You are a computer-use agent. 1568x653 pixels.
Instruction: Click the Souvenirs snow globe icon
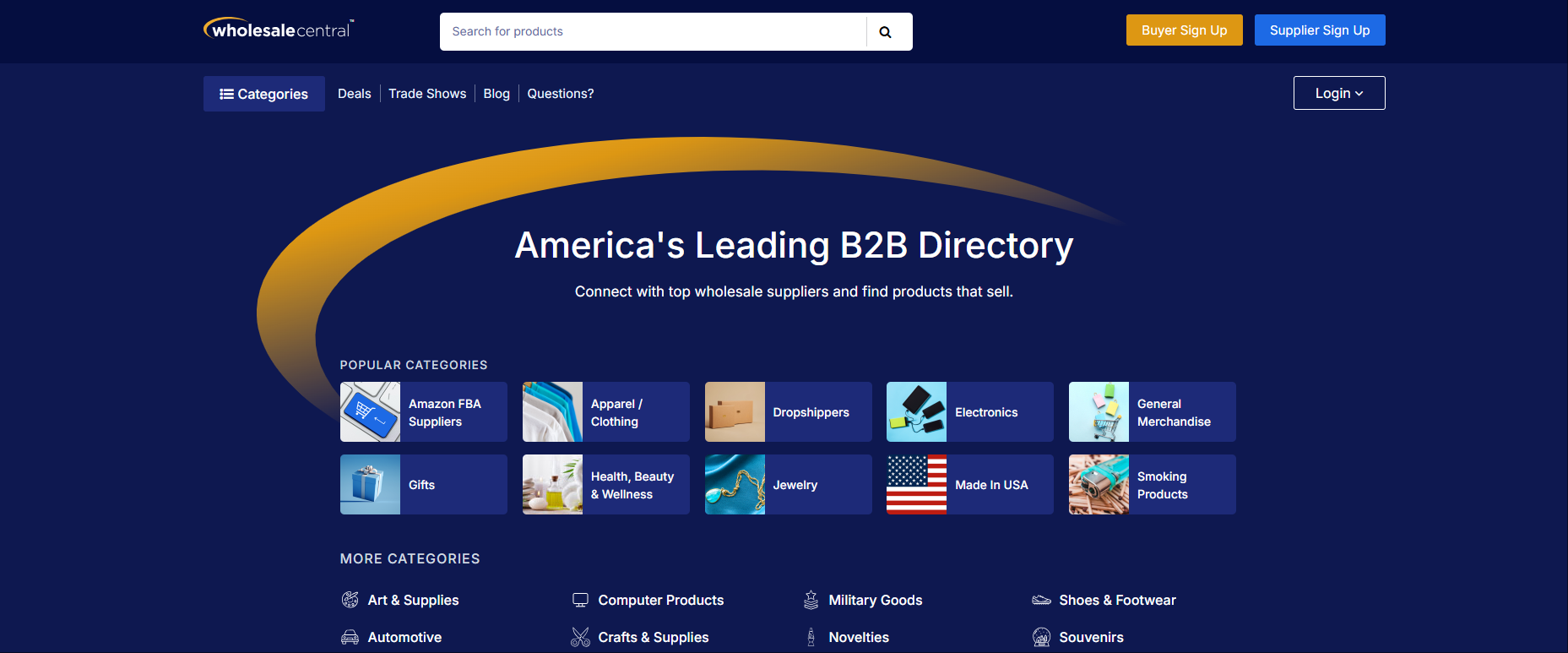pos(1041,637)
